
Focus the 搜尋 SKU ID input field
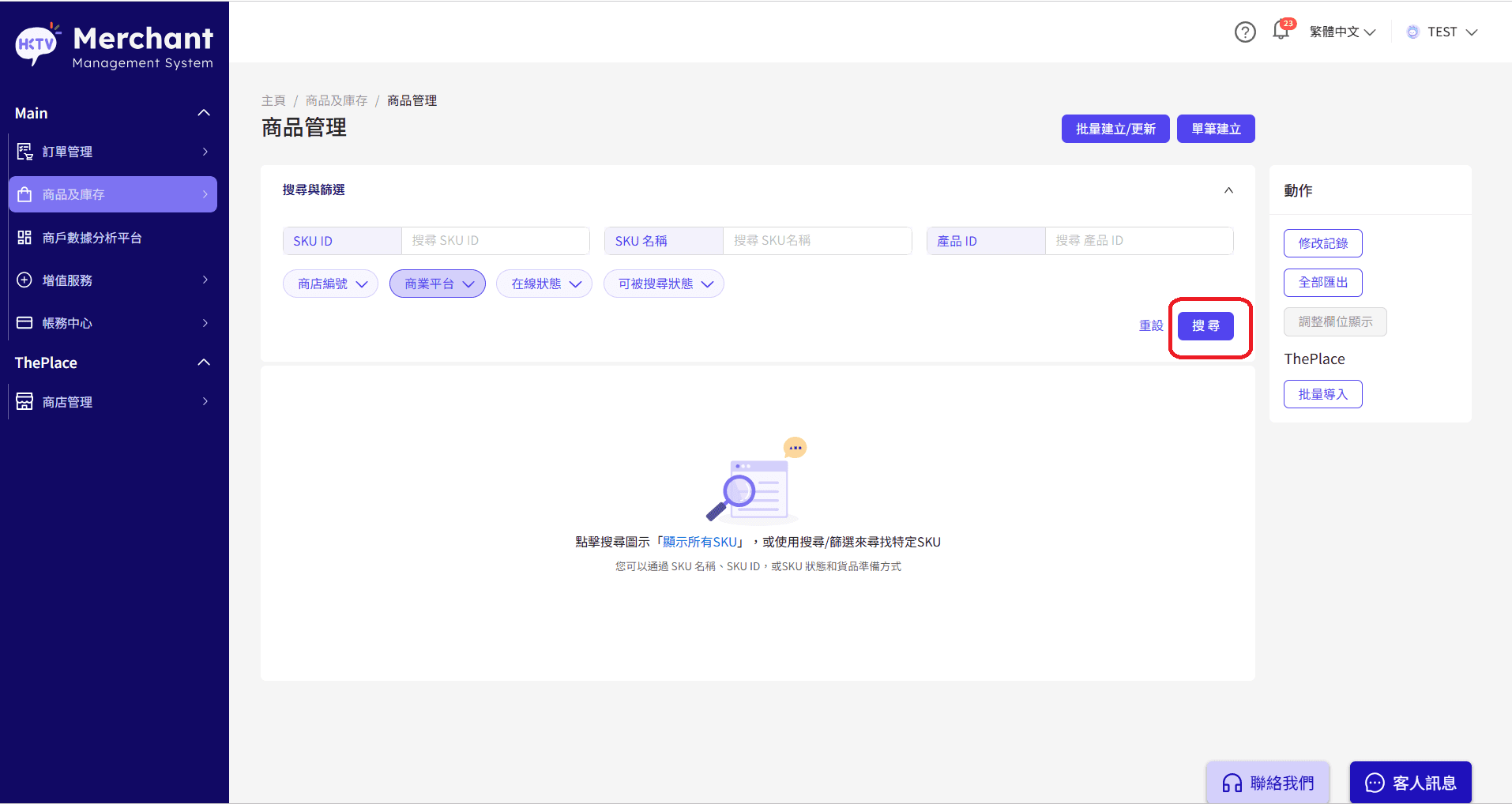tap(495, 241)
